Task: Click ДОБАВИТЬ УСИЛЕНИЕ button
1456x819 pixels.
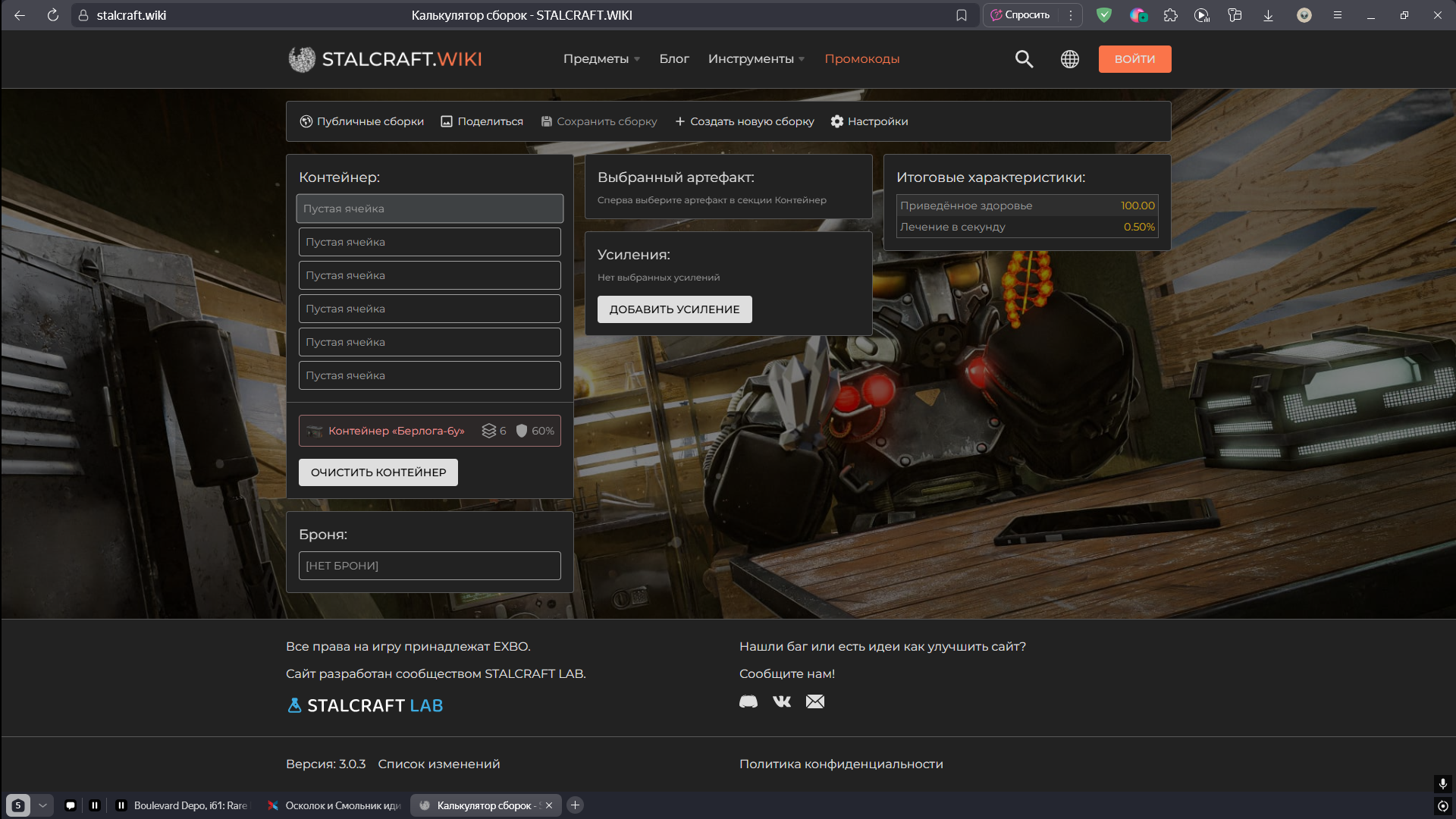Action: (674, 309)
